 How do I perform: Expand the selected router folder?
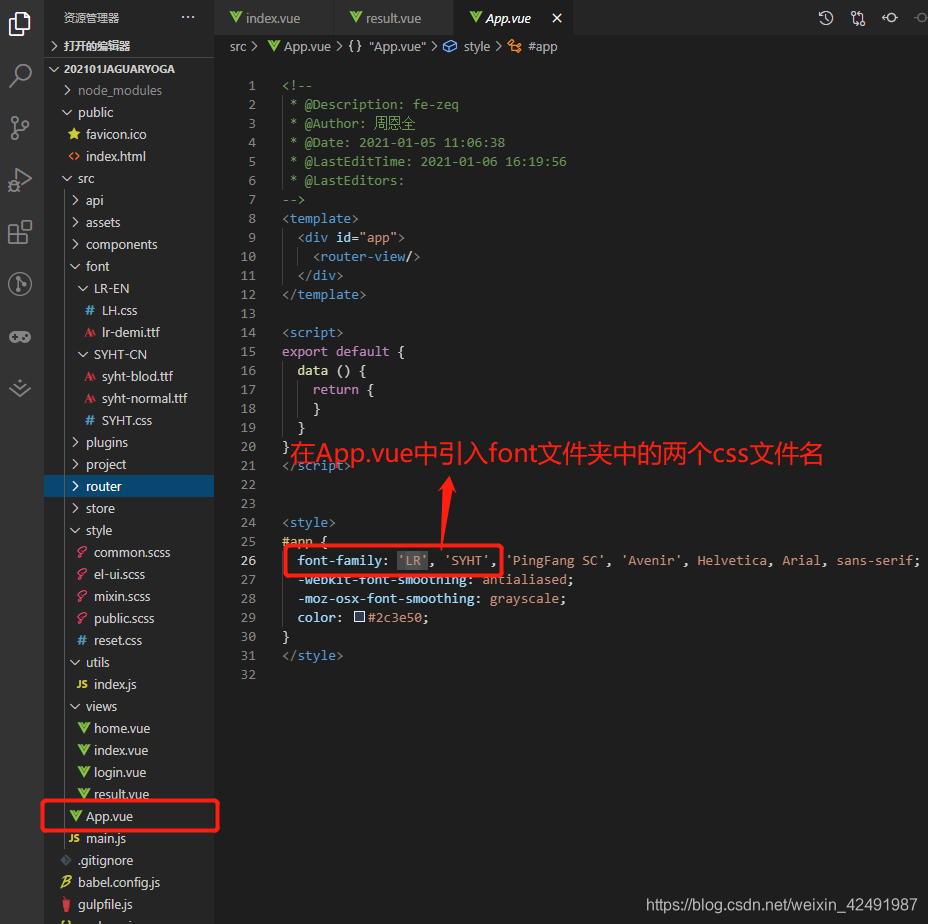(x=128, y=486)
